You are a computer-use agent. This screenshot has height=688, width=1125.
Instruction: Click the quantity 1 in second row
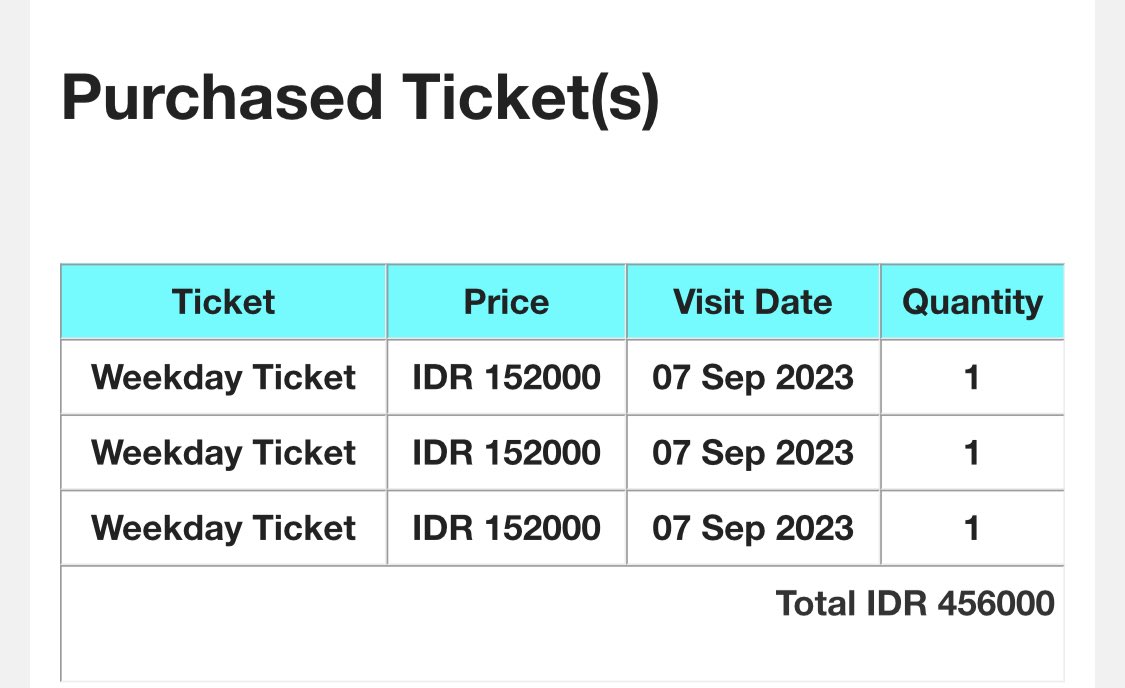pos(971,453)
